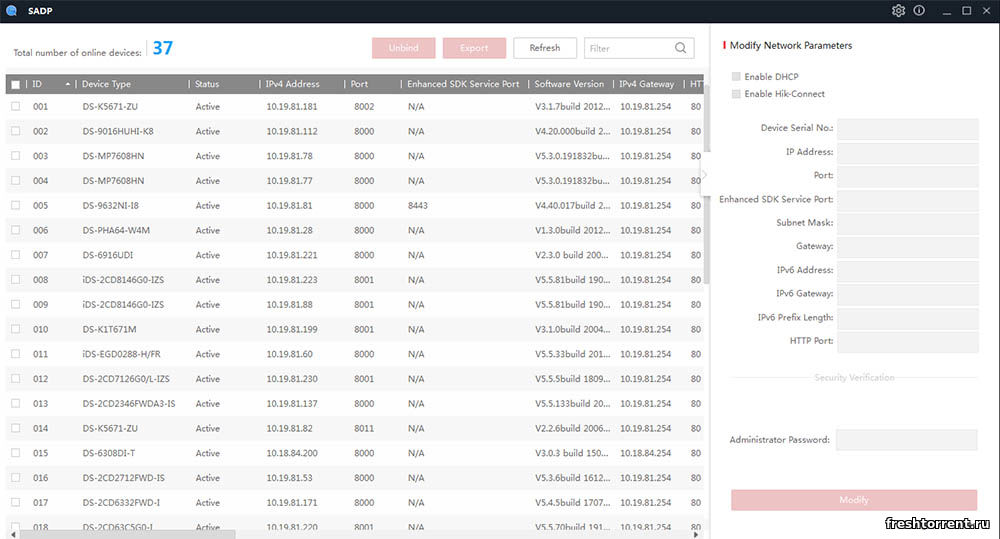
Task: Click the HTTP Port input field
Action: point(908,341)
